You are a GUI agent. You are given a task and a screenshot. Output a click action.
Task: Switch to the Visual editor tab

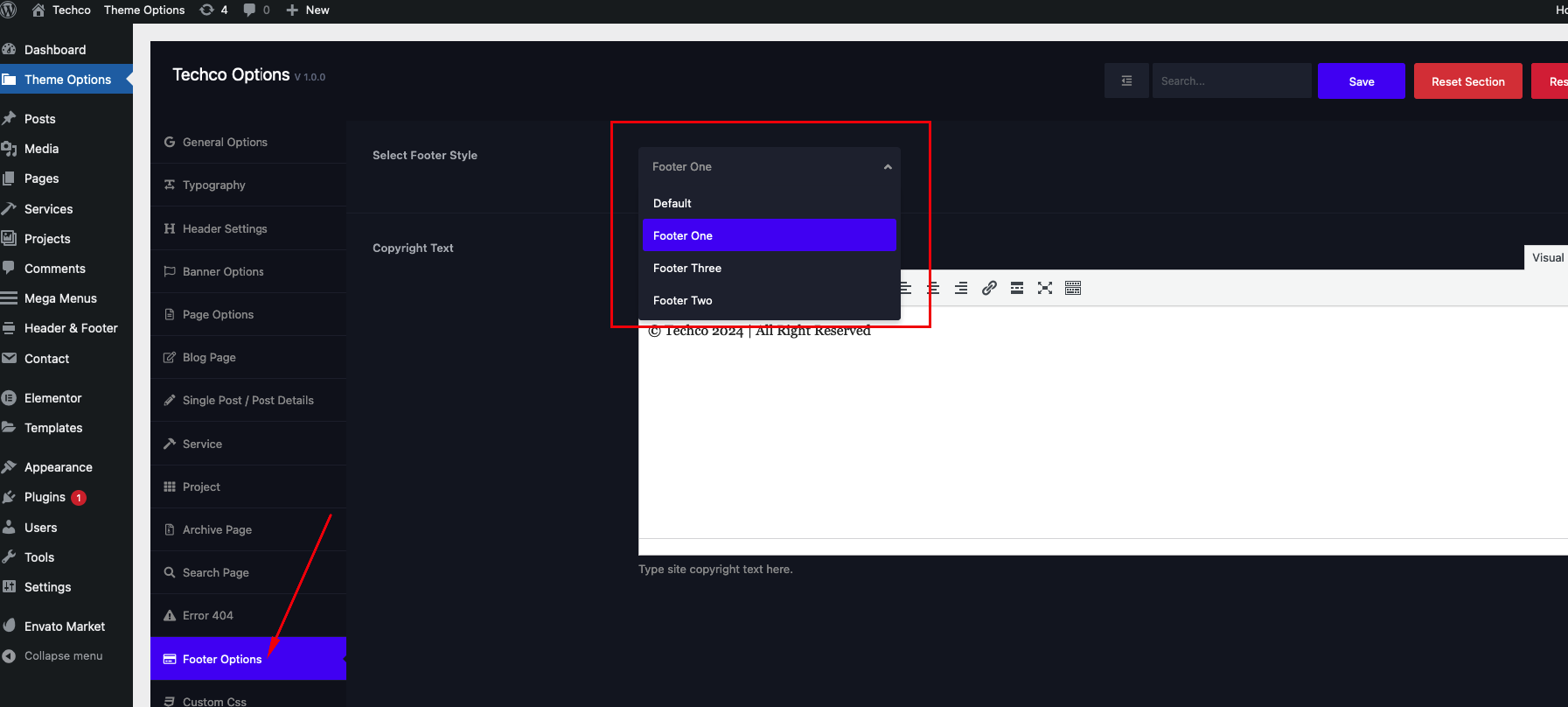tap(1547, 257)
